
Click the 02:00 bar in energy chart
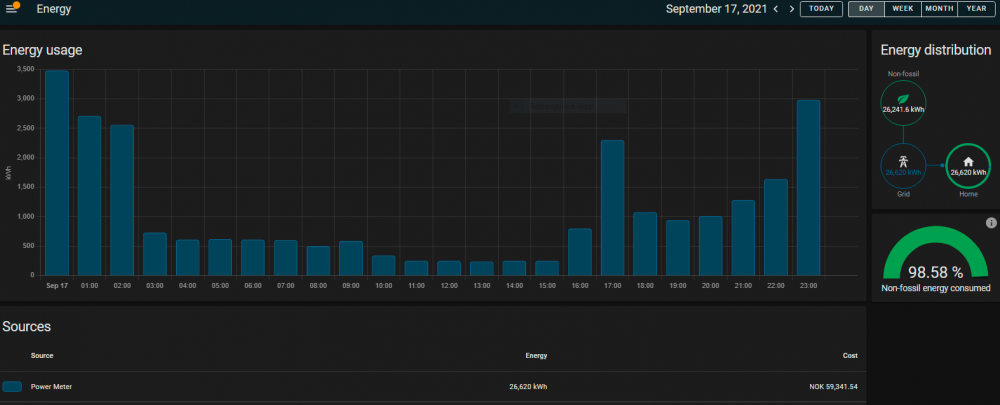(122, 200)
